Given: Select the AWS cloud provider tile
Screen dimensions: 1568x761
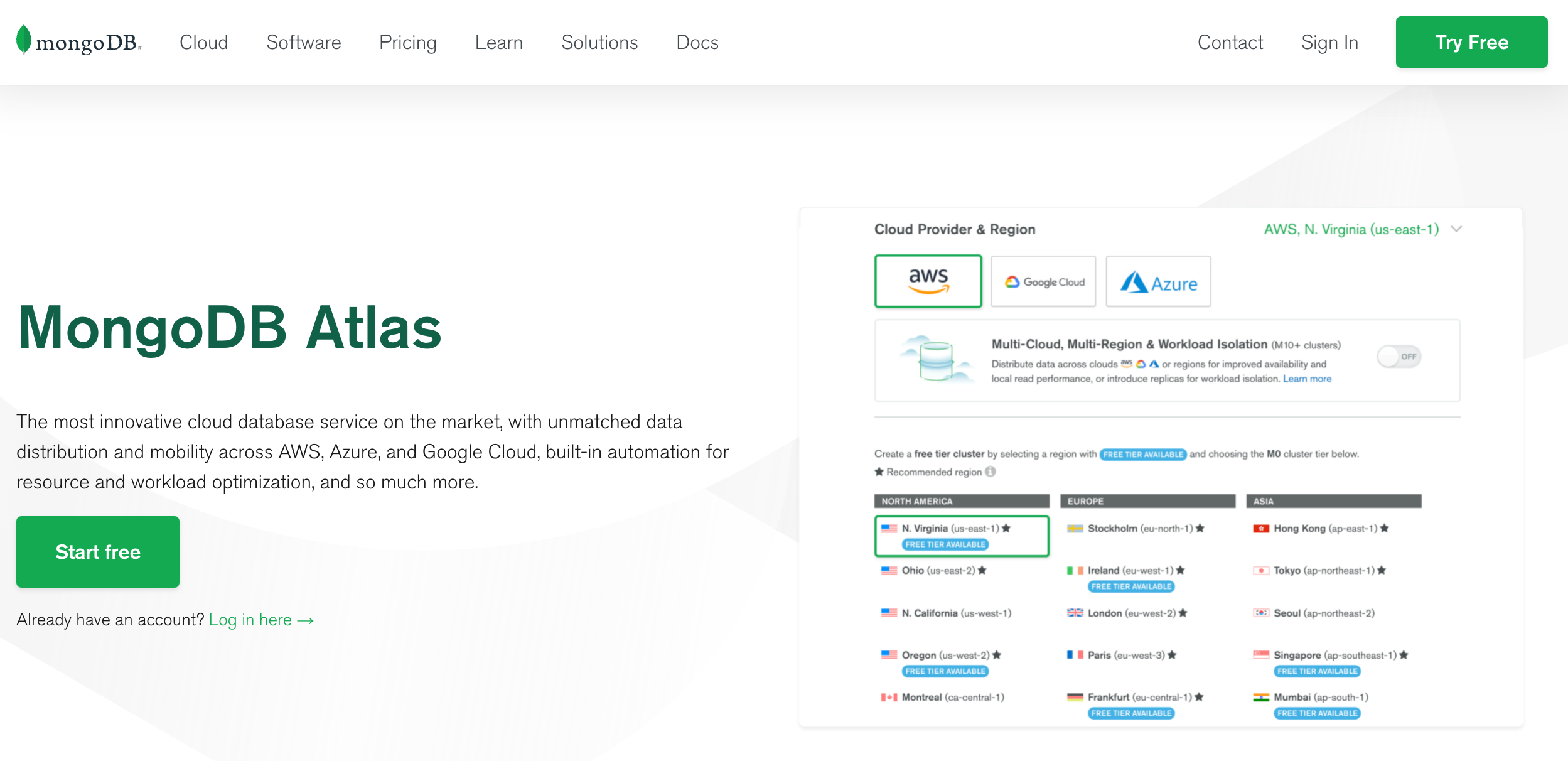Looking at the screenshot, I should point(928,281).
